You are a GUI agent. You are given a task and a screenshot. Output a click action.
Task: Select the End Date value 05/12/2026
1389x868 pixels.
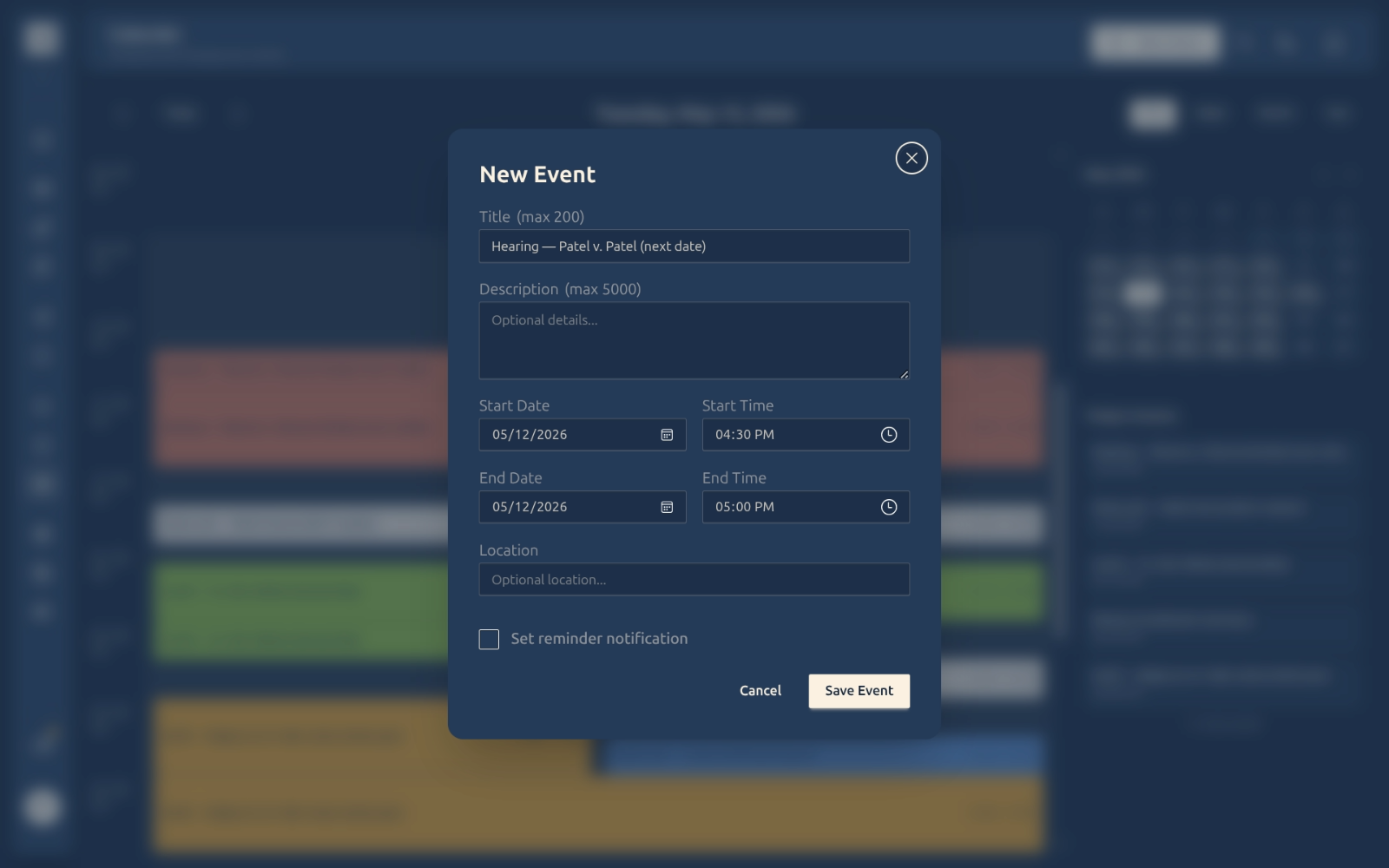pyautogui.click(x=530, y=507)
